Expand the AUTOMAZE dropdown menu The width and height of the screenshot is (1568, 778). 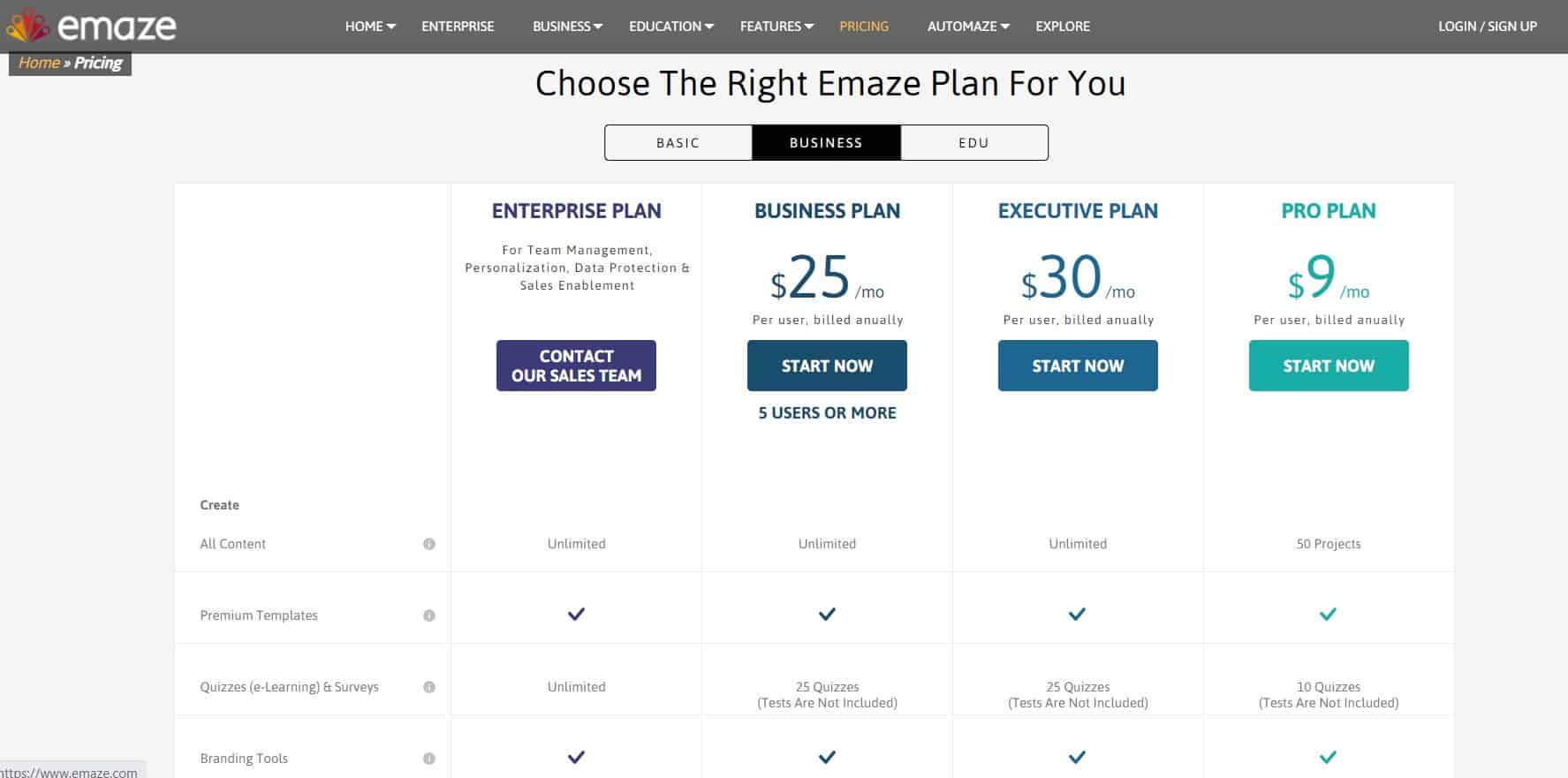coord(968,26)
